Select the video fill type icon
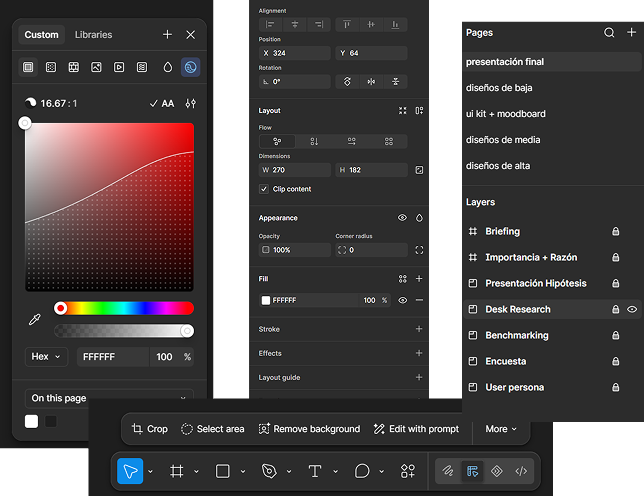644x496 pixels. click(119, 67)
